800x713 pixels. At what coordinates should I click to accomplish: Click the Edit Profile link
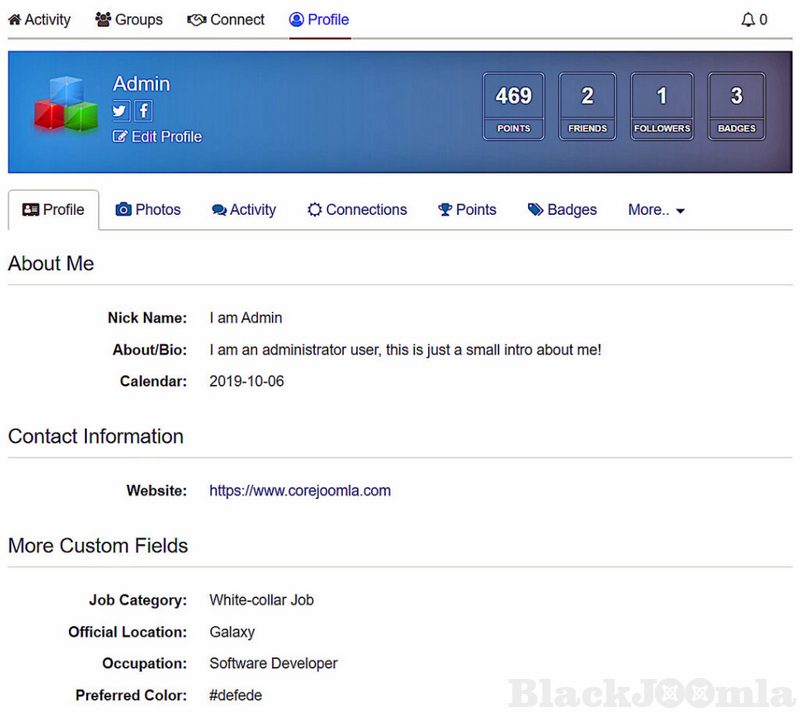[x=158, y=137]
